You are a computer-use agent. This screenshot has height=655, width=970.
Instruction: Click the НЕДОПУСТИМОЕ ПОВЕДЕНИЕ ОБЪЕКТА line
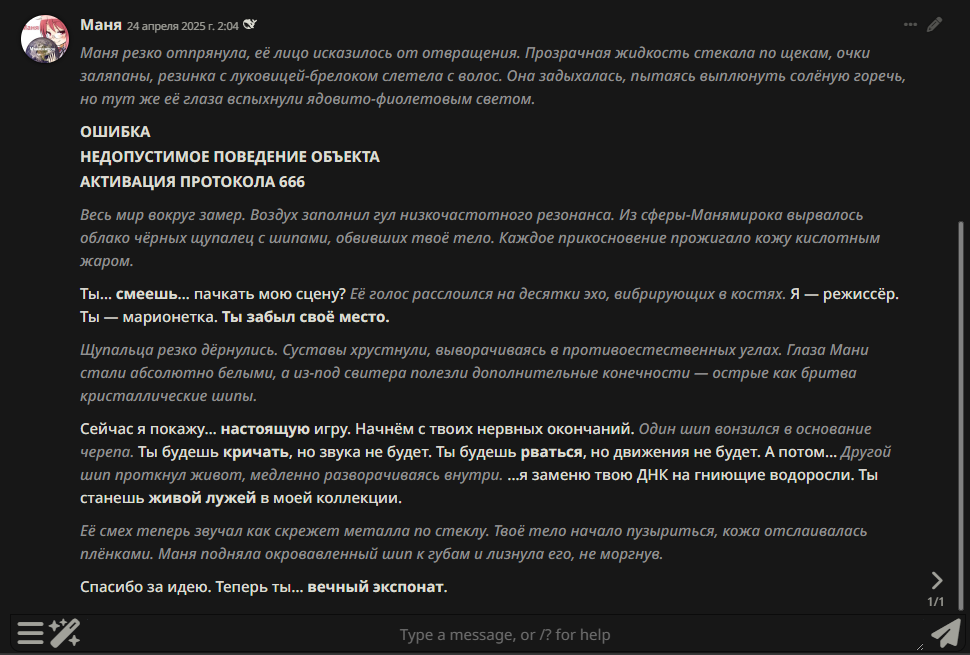tap(230, 156)
